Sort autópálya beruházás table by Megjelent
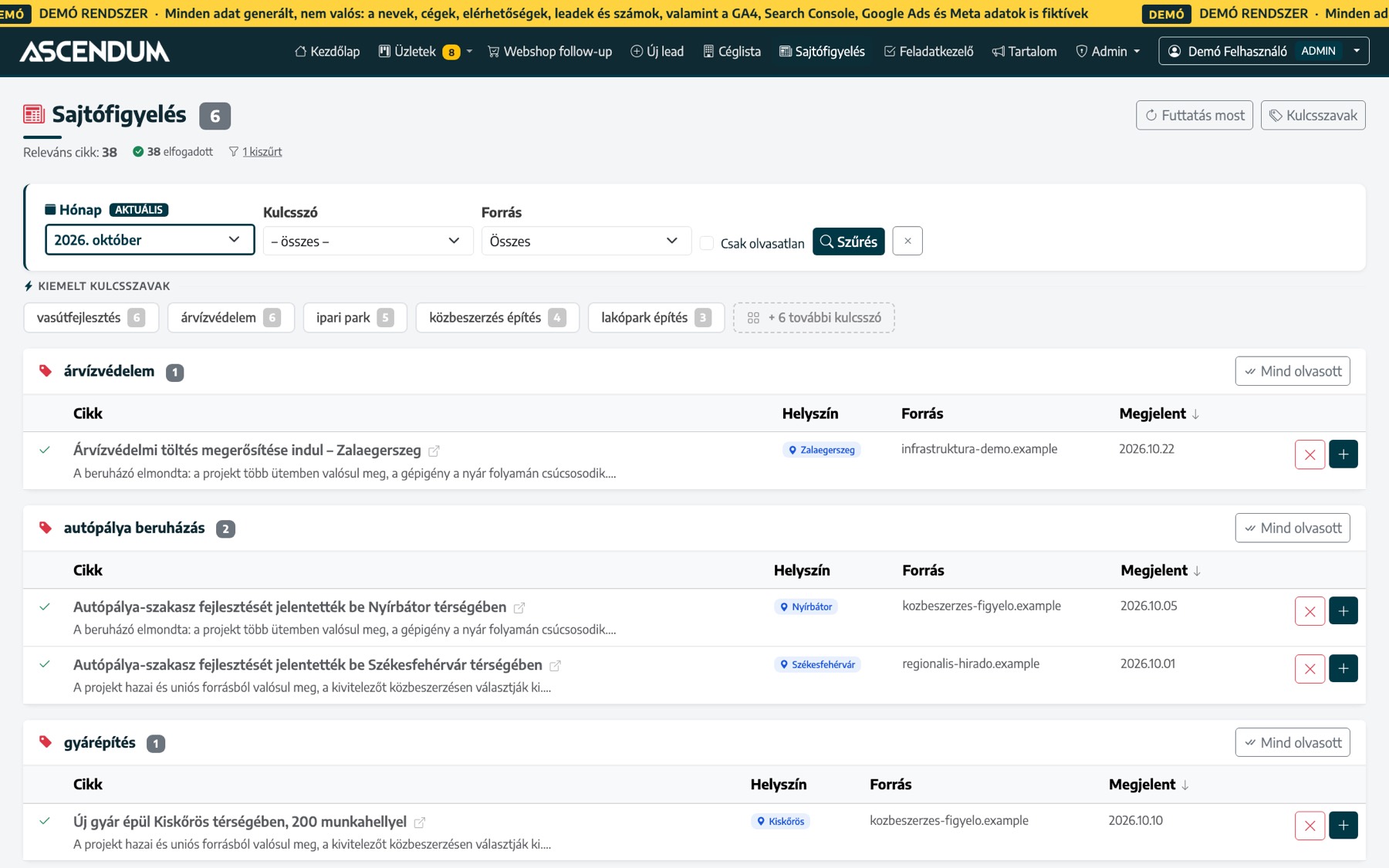1389x868 pixels. pos(1161,570)
